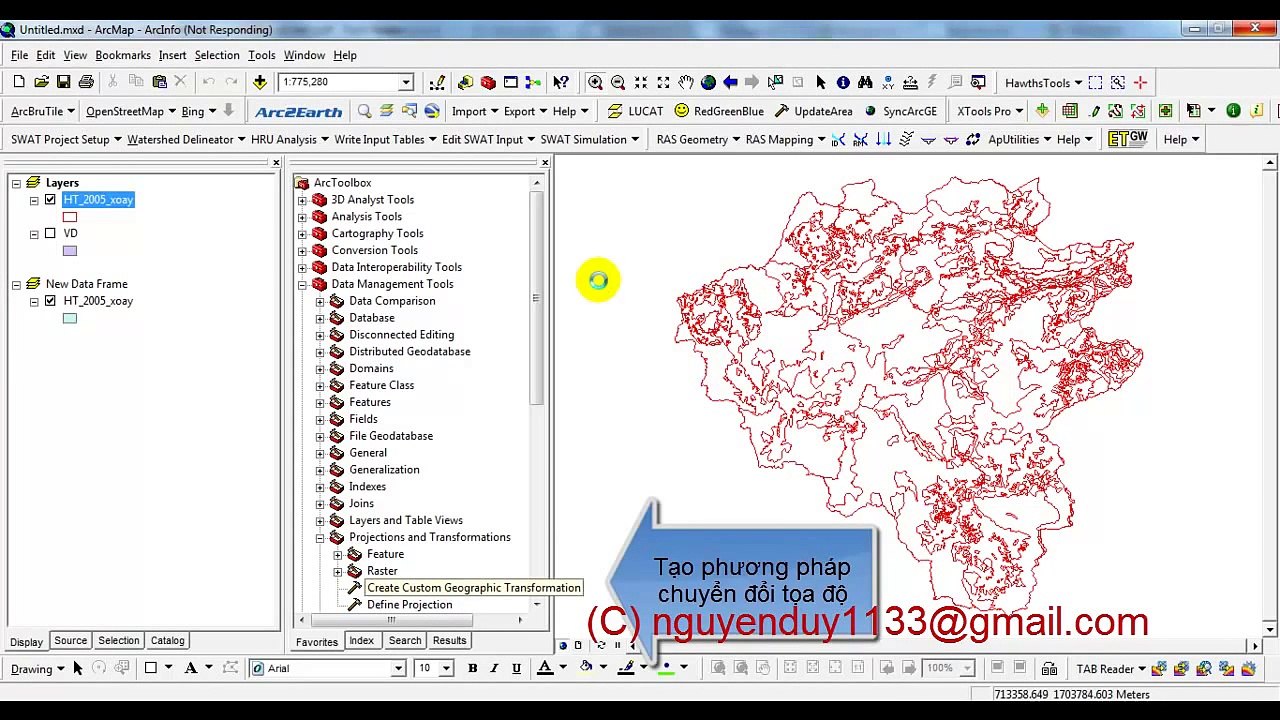
Task: Click the Print icon
Action: coord(86,82)
